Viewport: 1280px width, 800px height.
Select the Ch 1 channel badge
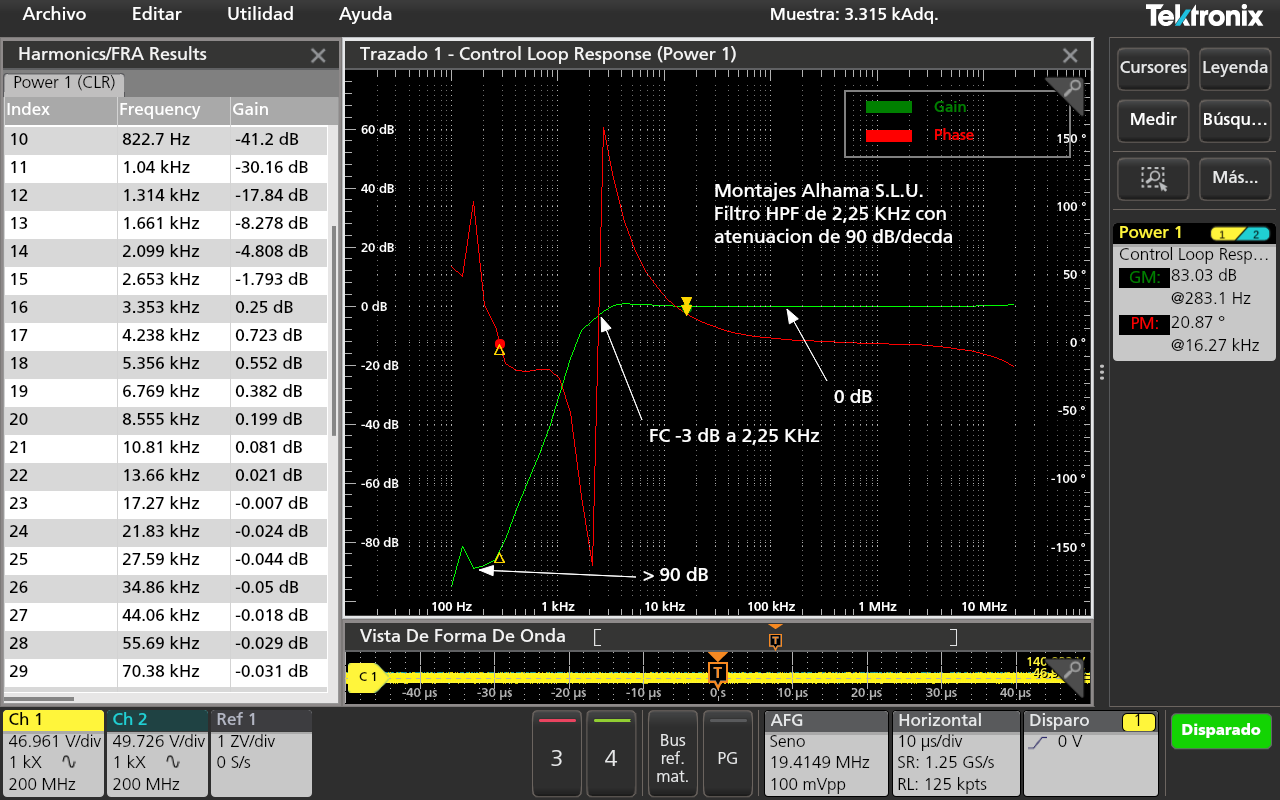[x=54, y=753]
